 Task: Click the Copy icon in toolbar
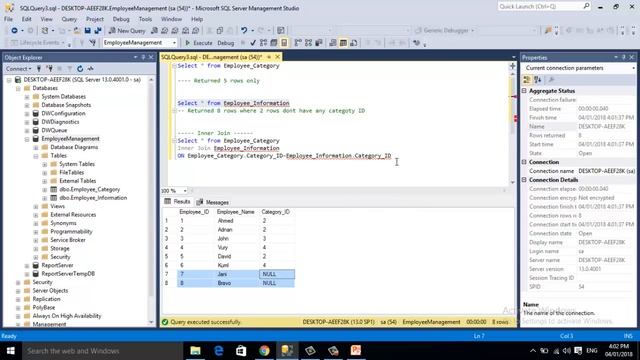[x=220, y=31]
